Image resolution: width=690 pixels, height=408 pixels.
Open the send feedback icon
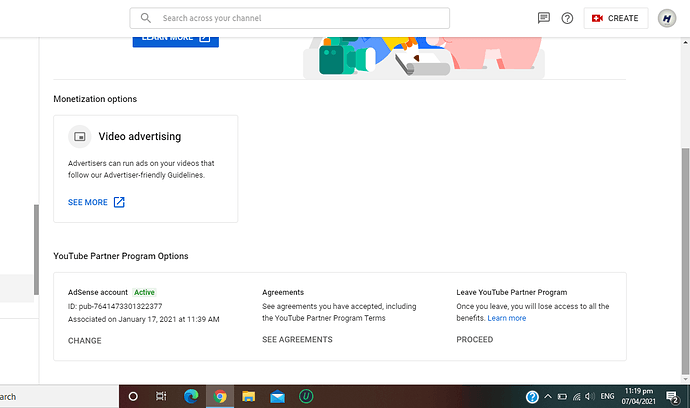point(544,18)
